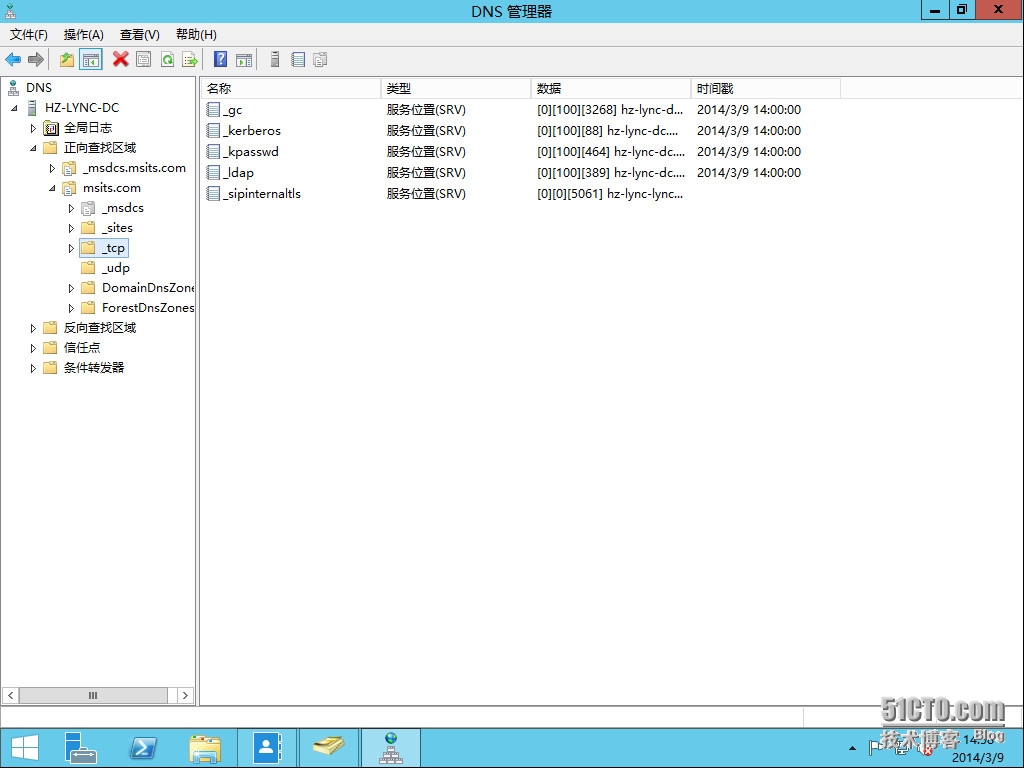Click the Refresh toolbar icon
Screen dimensions: 1024x768
point(167,60)
